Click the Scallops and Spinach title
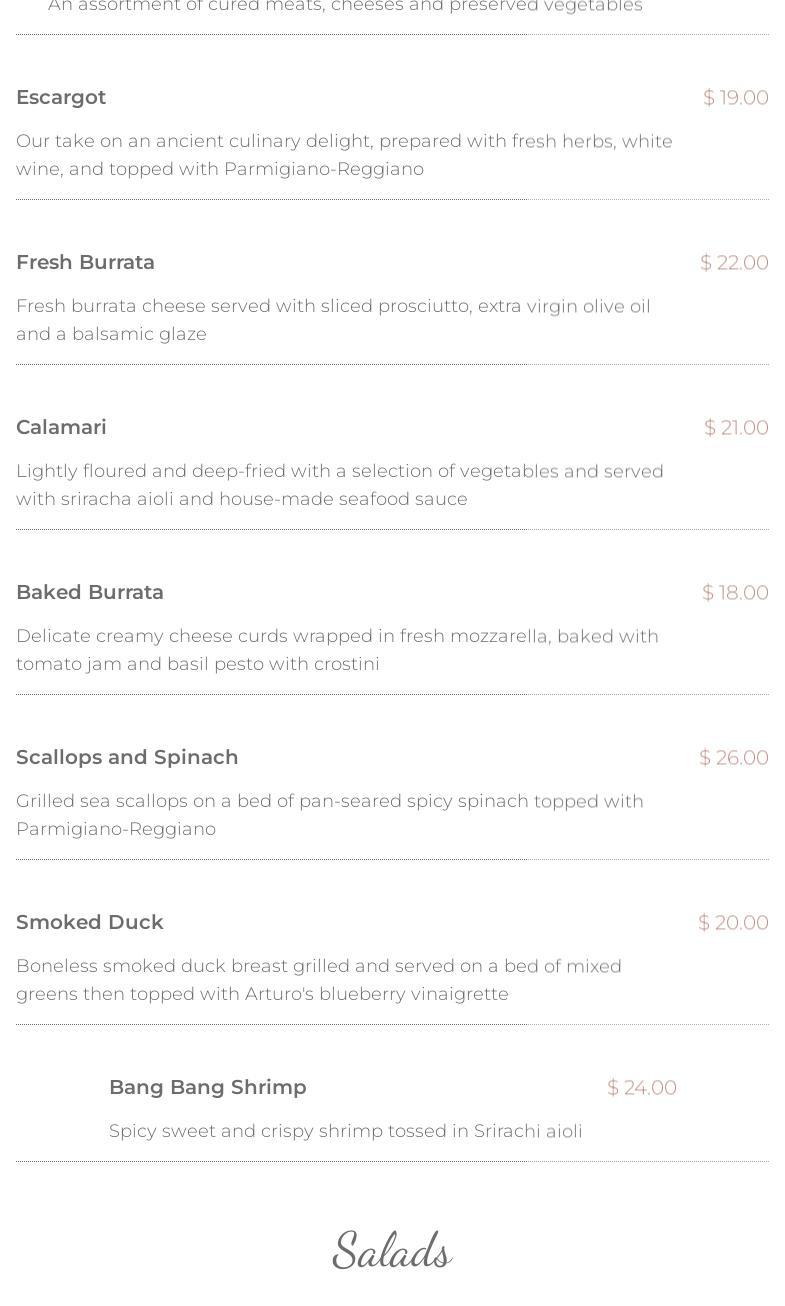Image resolution: width=785 pixels, height=1306 pixels. click(x=127, y=757)
